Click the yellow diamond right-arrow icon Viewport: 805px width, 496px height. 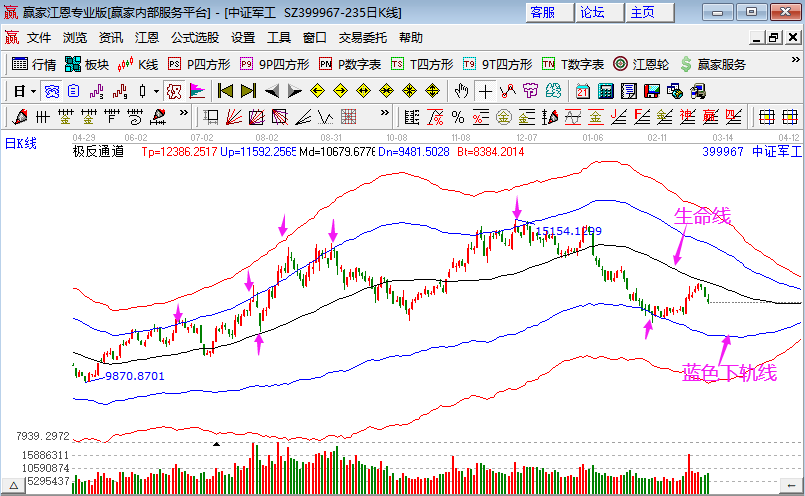pyautogui.click(x=341, y=91)
